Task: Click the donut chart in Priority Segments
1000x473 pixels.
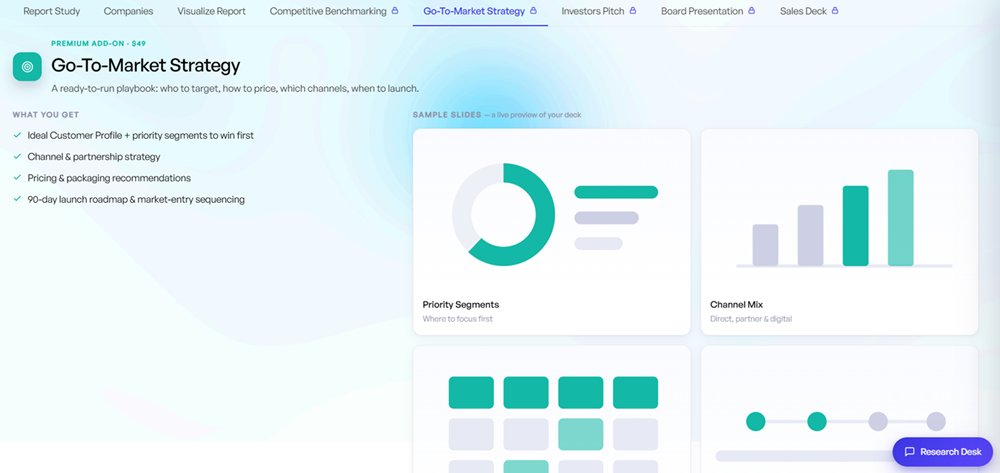Action: 504,215
